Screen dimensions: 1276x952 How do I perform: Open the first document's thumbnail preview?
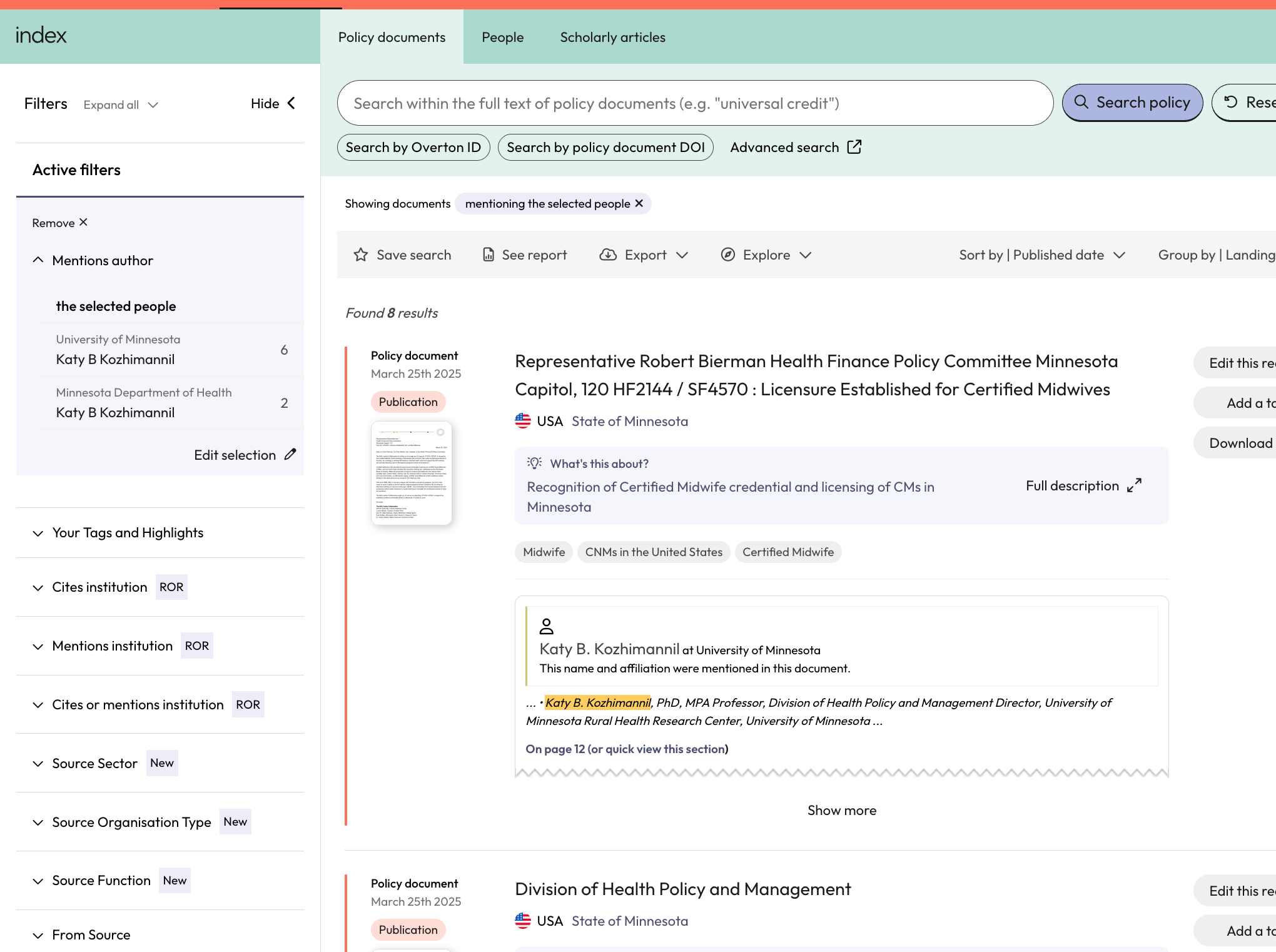411,473
